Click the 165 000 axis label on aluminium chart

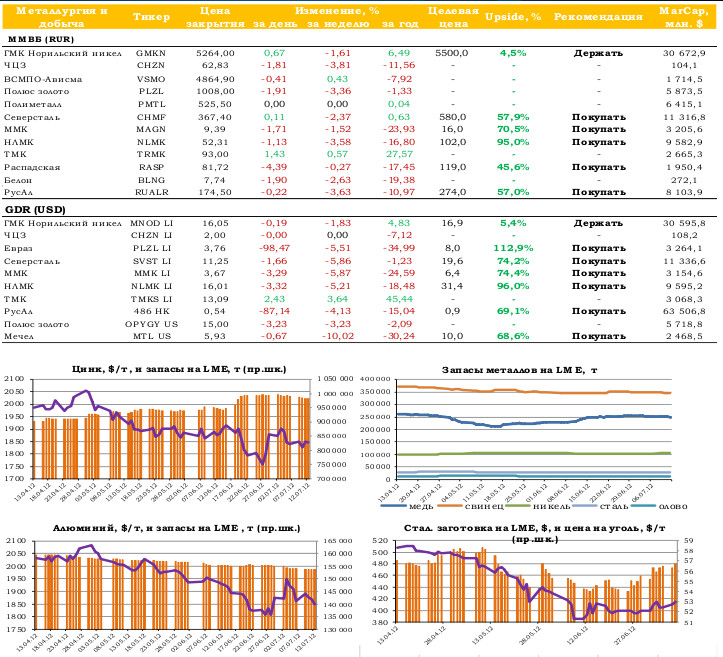336,541
